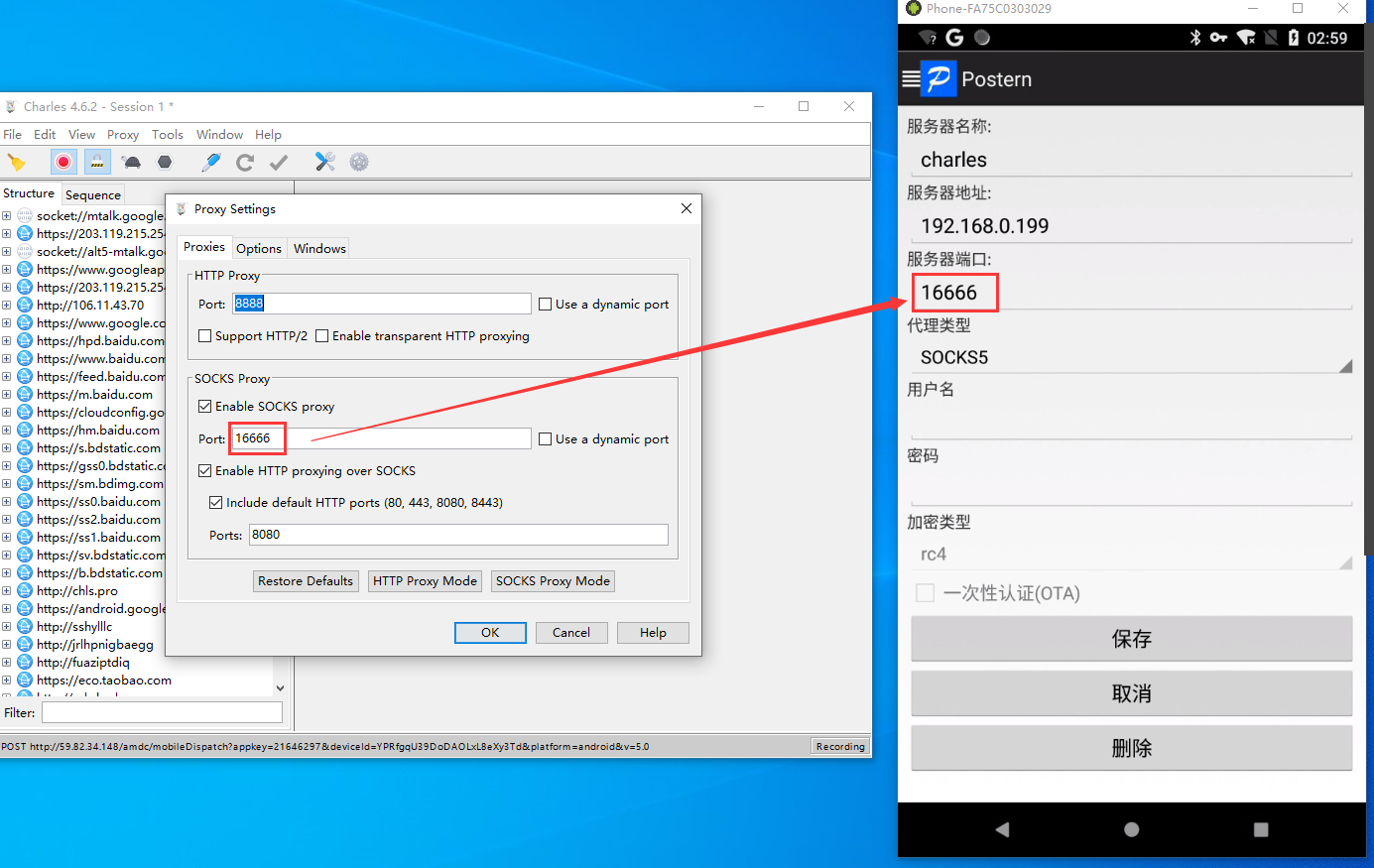Click the HTTP Proxy port field showing 8888
The height and width of the screenshot is (868, 1374).
(x=382, y=304)
